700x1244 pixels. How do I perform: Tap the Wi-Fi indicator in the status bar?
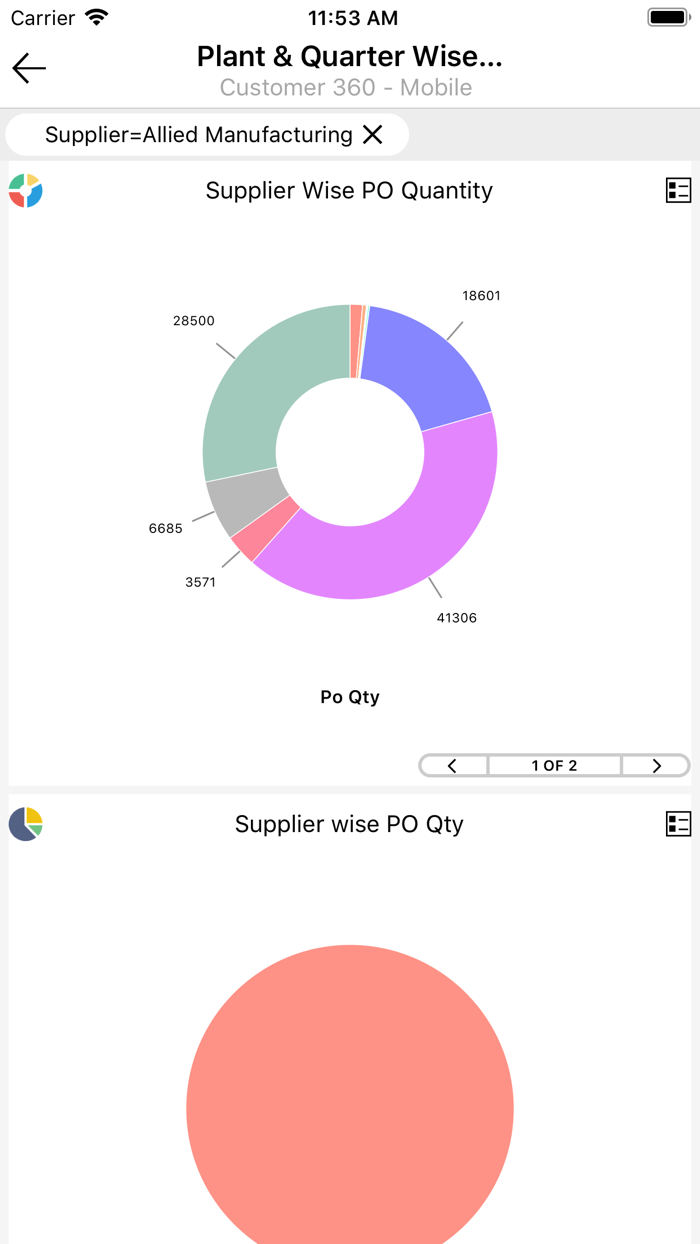coord(95,16)
